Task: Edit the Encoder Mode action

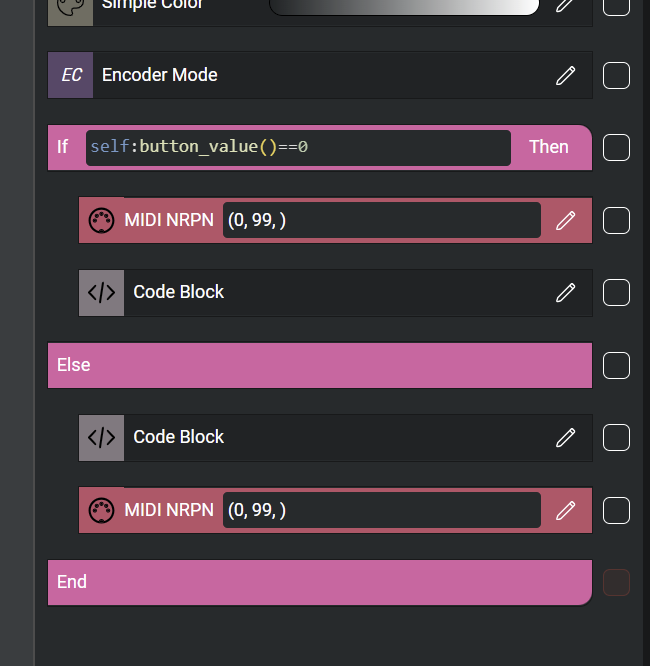Action: click(x=565, y=75)
